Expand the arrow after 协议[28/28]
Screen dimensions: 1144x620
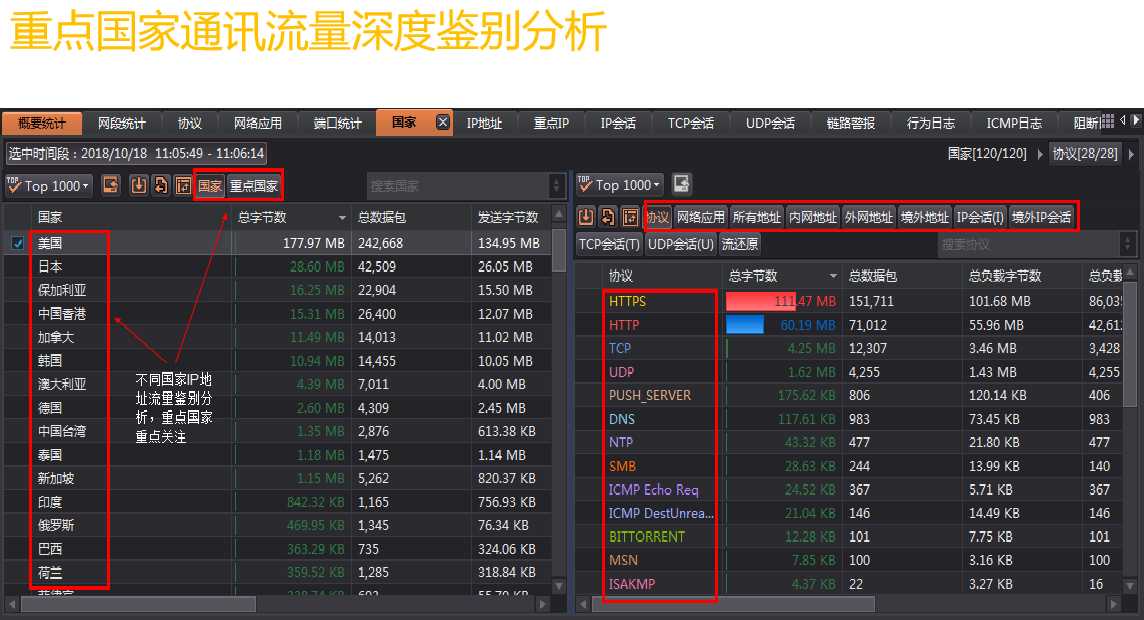point(1131,154)
